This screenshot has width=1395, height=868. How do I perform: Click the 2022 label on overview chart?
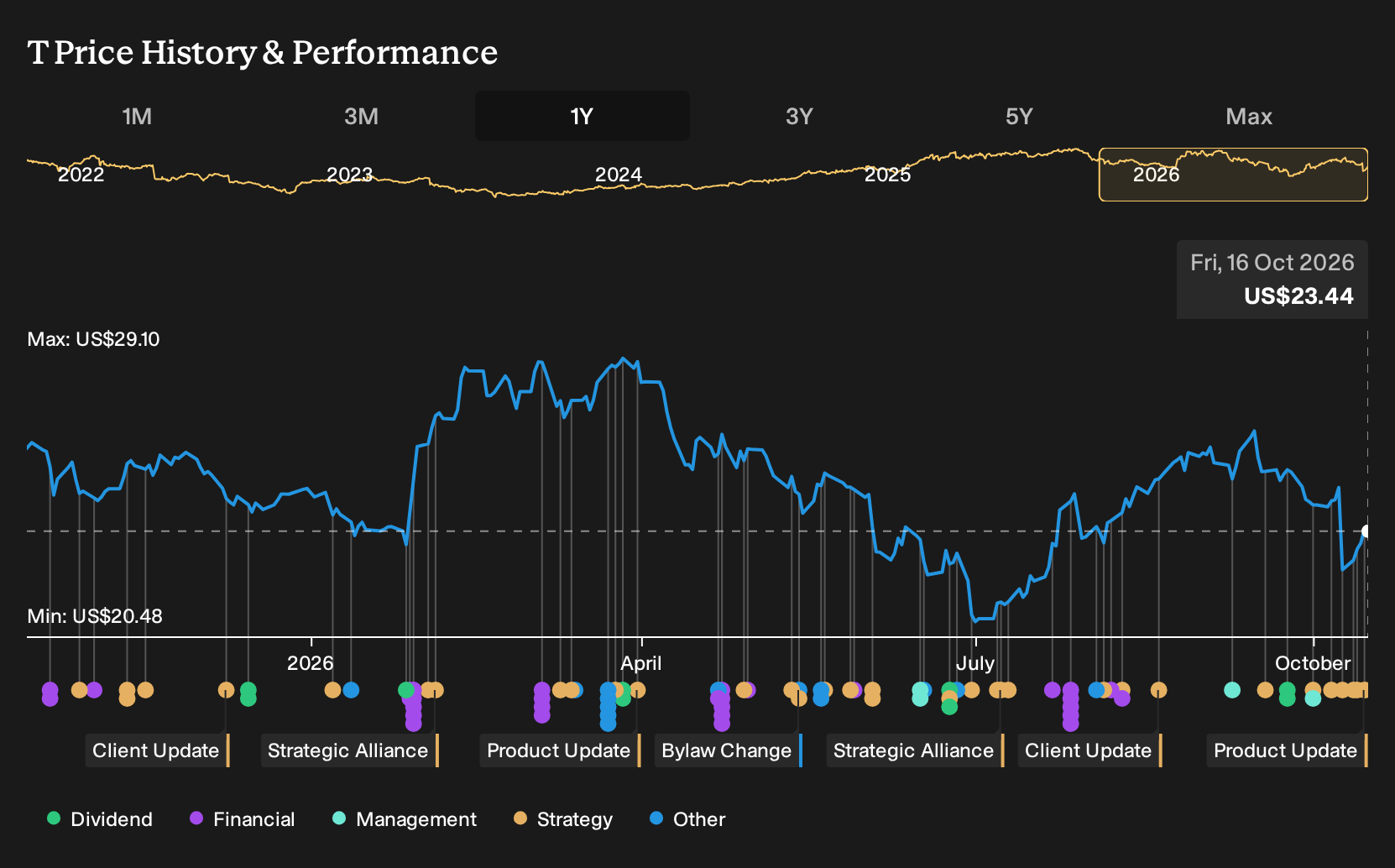pyautogui.click(x=81, y=175)
